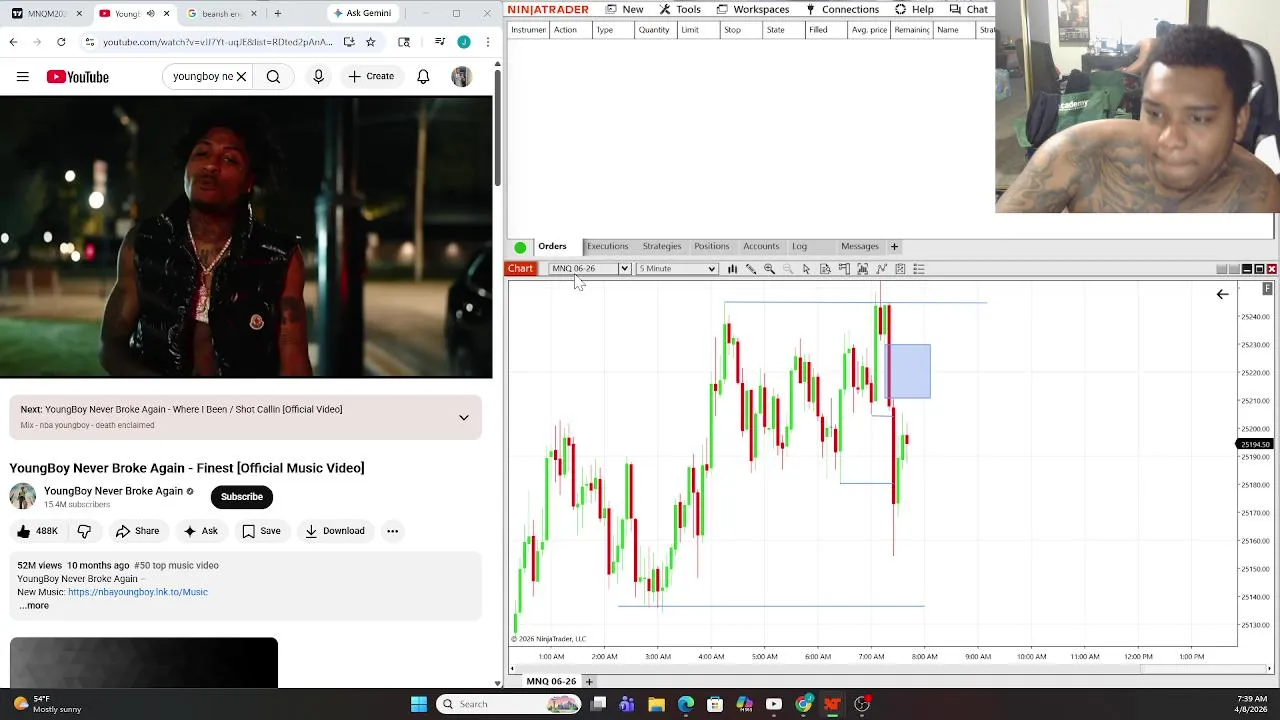Image resolution: width=1280 pixels, height=720 pixels.
Task: Open the nbayoungboy.lnk.to/Music link
Action: 138,592
